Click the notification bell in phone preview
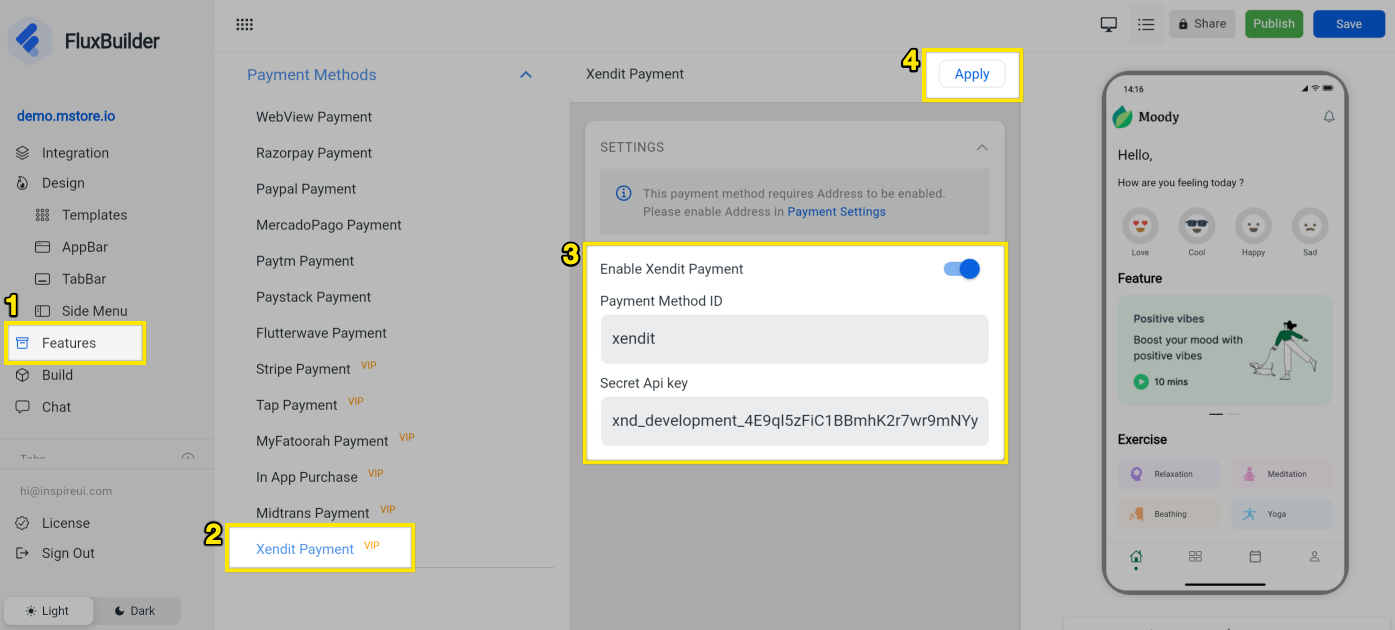Image resolution: width=1395 pixels, height=630 pixels. coord(1329,117)
